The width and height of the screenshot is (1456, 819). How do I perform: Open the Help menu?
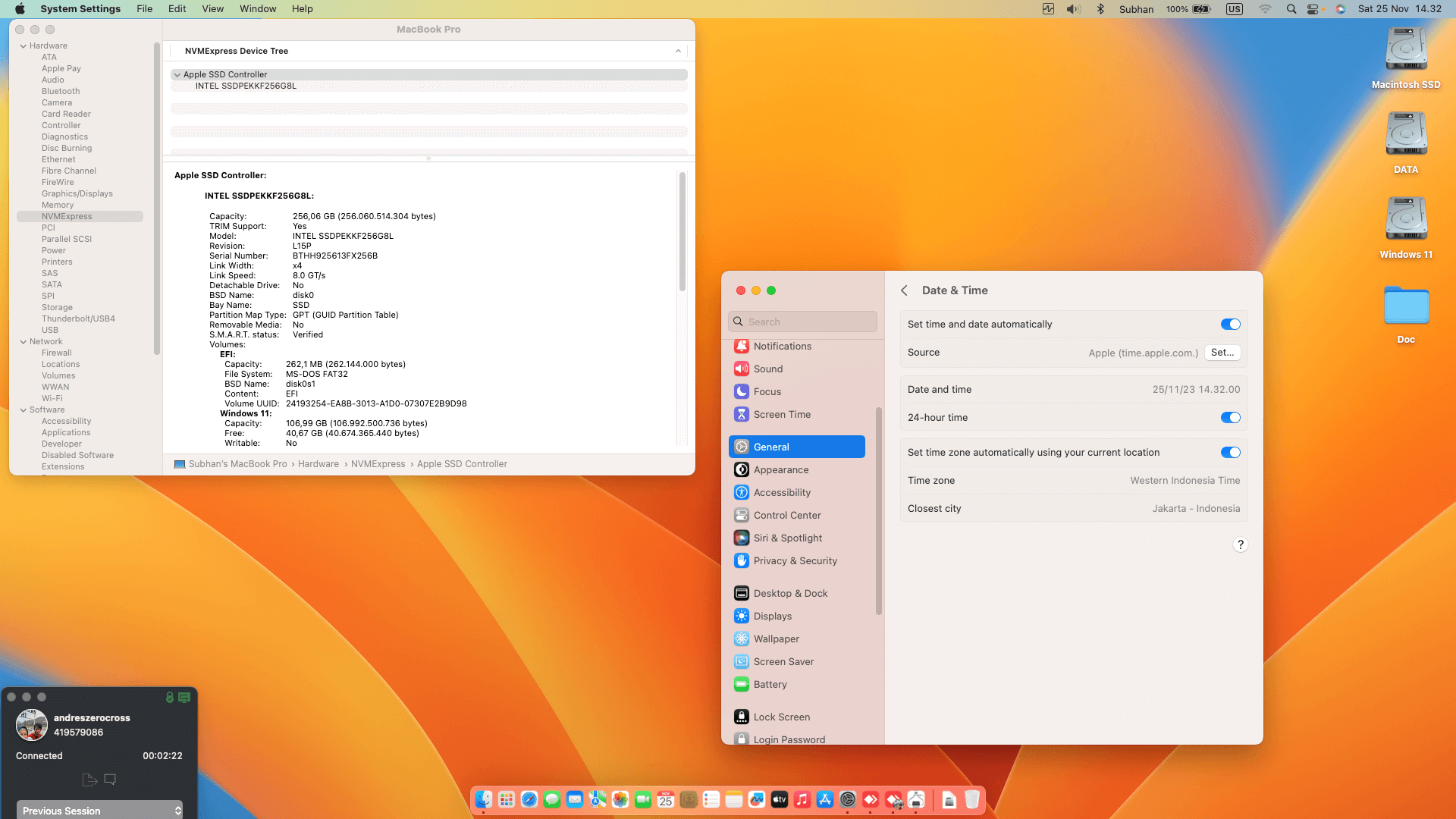coord(303,9)
